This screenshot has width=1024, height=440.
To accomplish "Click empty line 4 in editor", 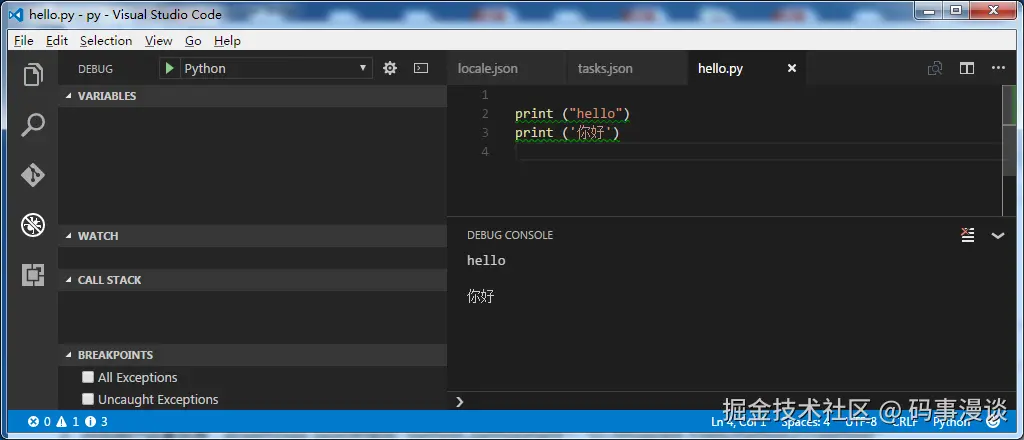I will click(x=758, y=152).
